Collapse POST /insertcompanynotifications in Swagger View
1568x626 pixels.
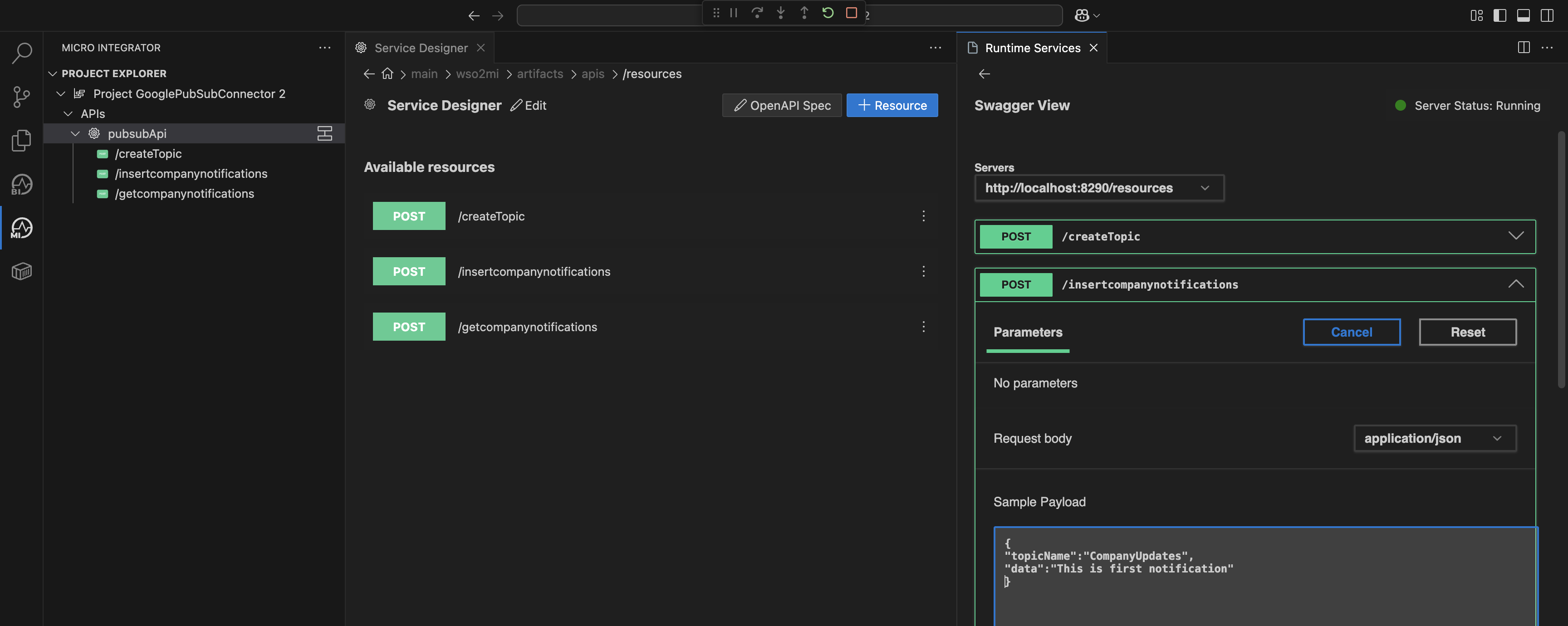coord(1516,284)
